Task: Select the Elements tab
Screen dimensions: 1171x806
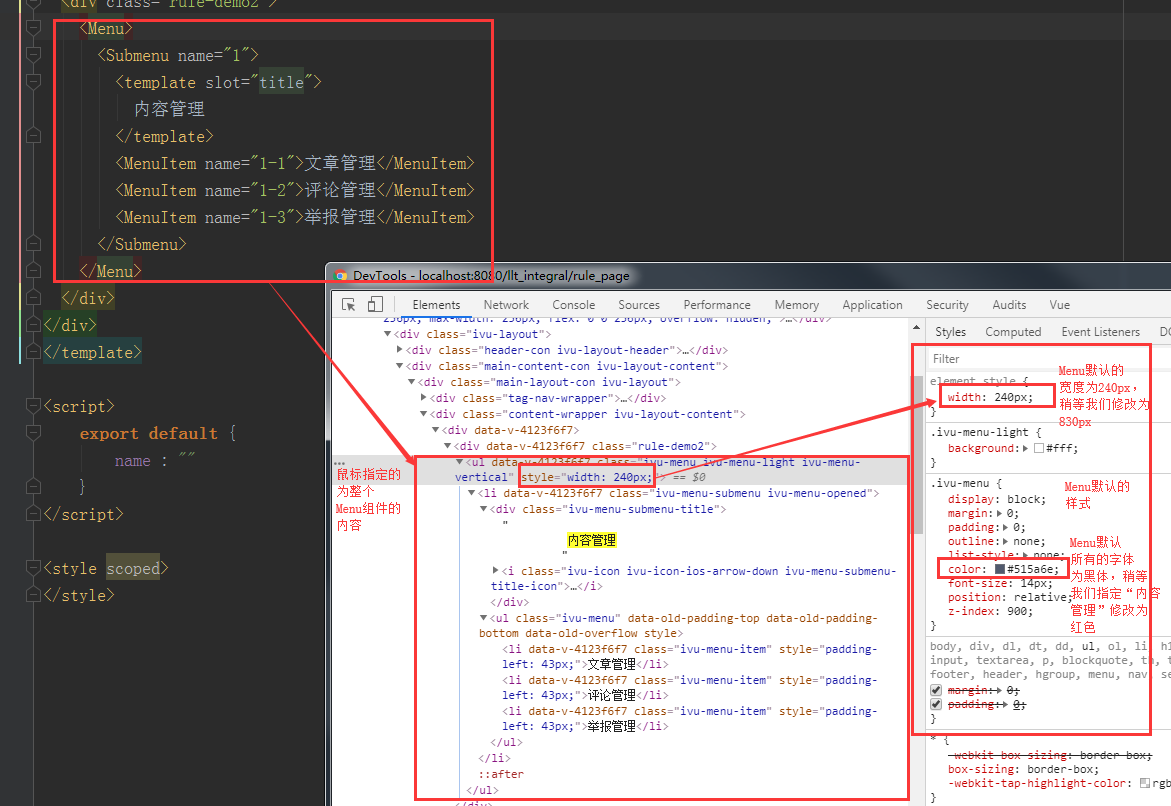Action: [x=436, y=305]
